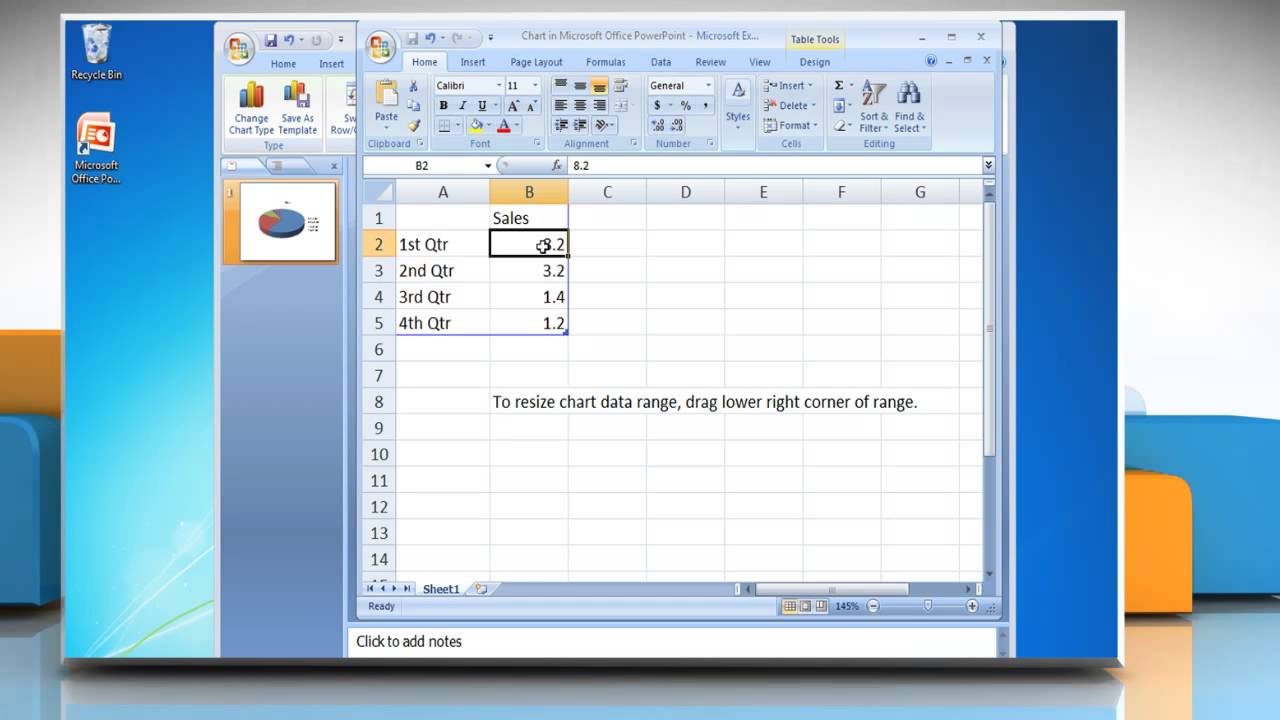Switch to the Excel Insert tab

(x=473, y=62)
